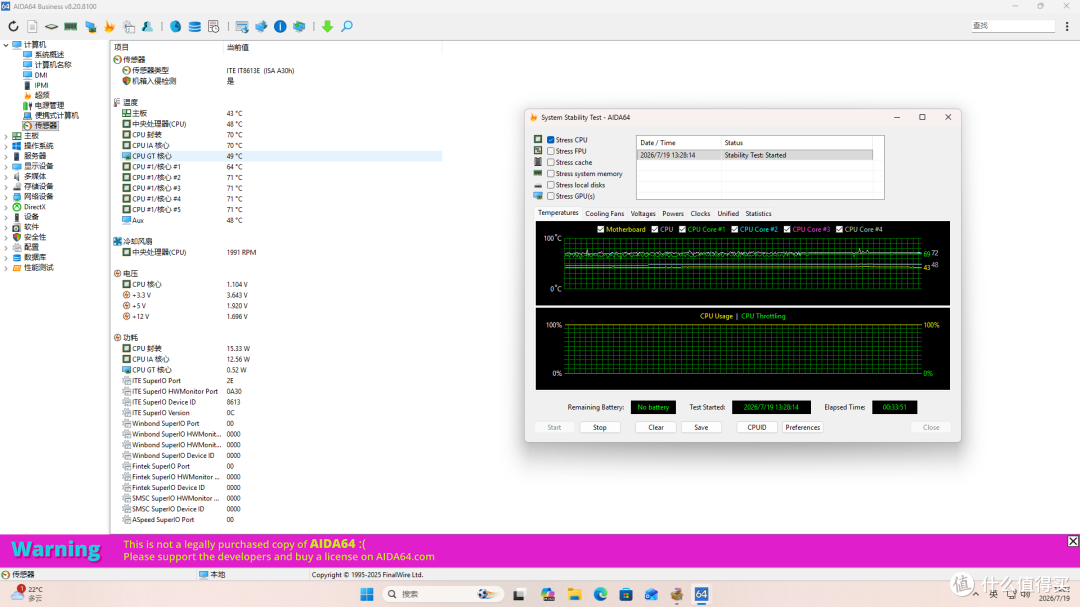
Task: Select 计算机名称 in the tree
Action: (x=53, y=65)
